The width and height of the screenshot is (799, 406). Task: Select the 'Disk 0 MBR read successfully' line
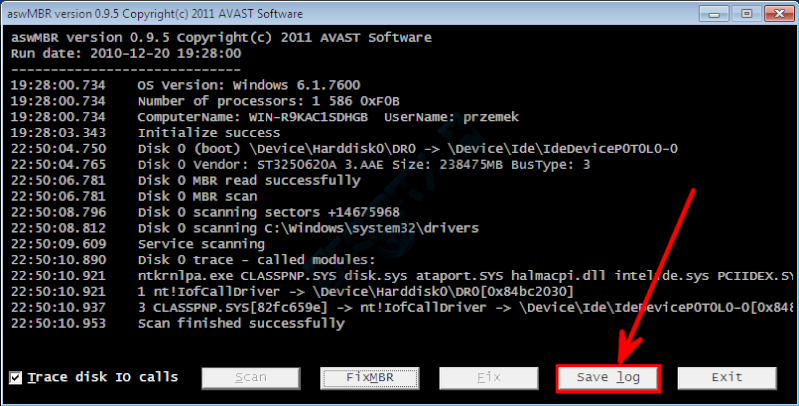[185, 180]
